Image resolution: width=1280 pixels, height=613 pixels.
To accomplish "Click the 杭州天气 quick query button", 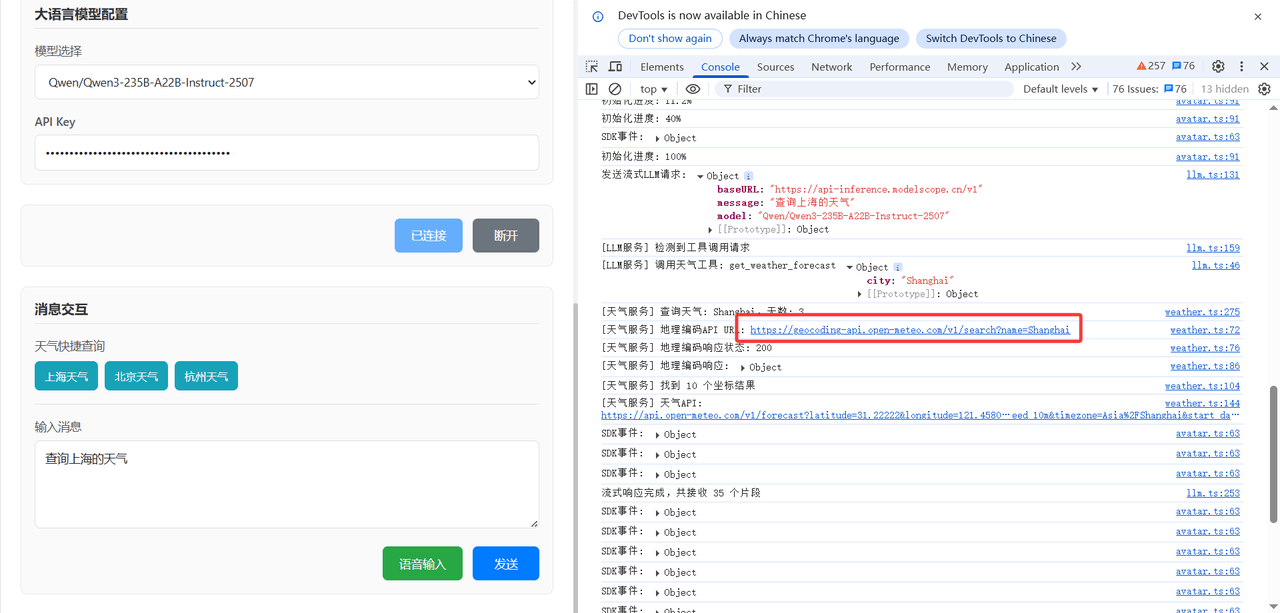I will (206, 376).
